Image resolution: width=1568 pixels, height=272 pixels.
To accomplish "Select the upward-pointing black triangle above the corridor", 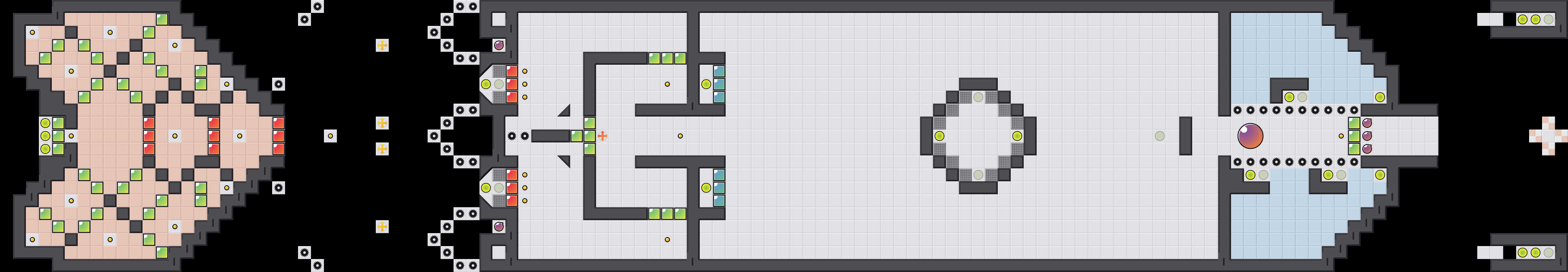I will pyautogui.click(x=564, y=111).
